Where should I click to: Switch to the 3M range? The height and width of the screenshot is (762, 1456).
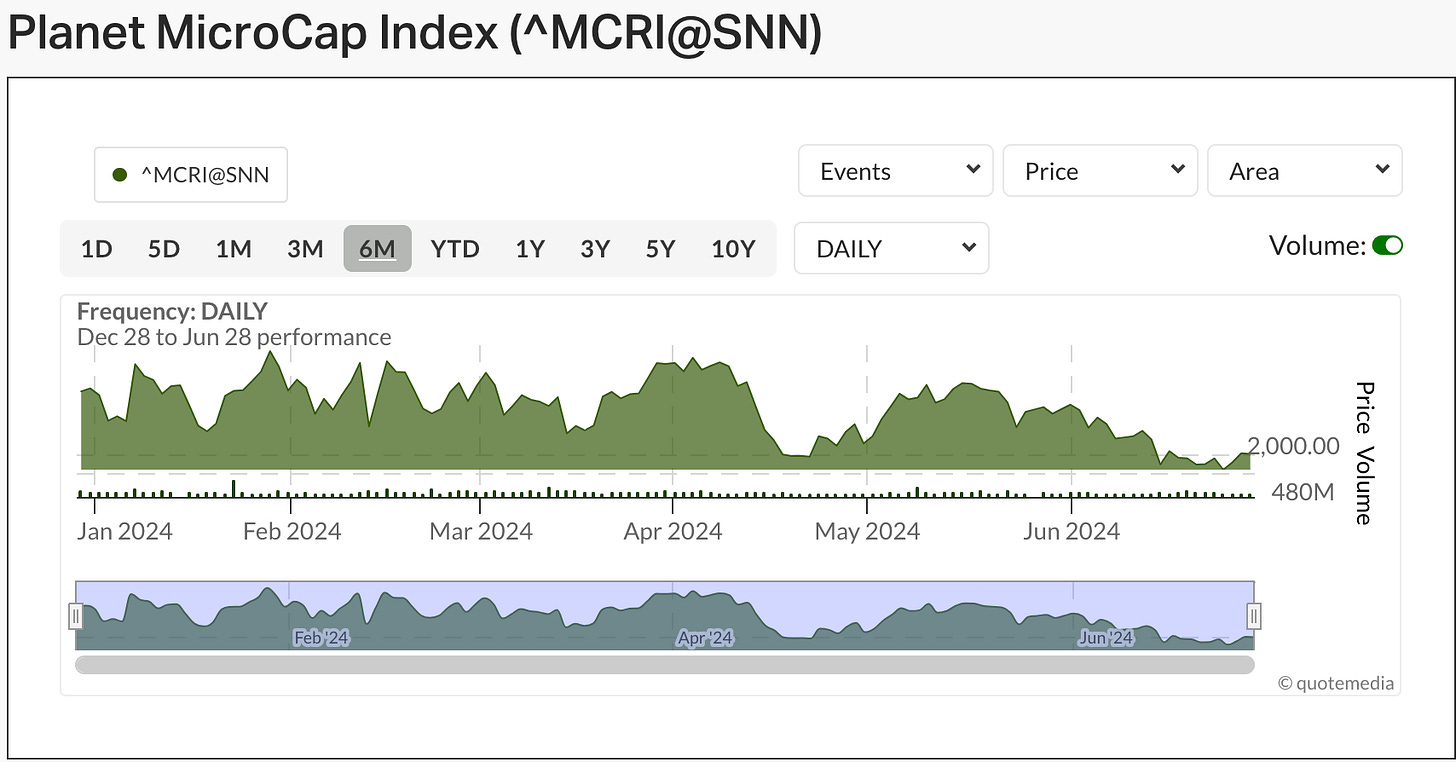tap(305, 248)
